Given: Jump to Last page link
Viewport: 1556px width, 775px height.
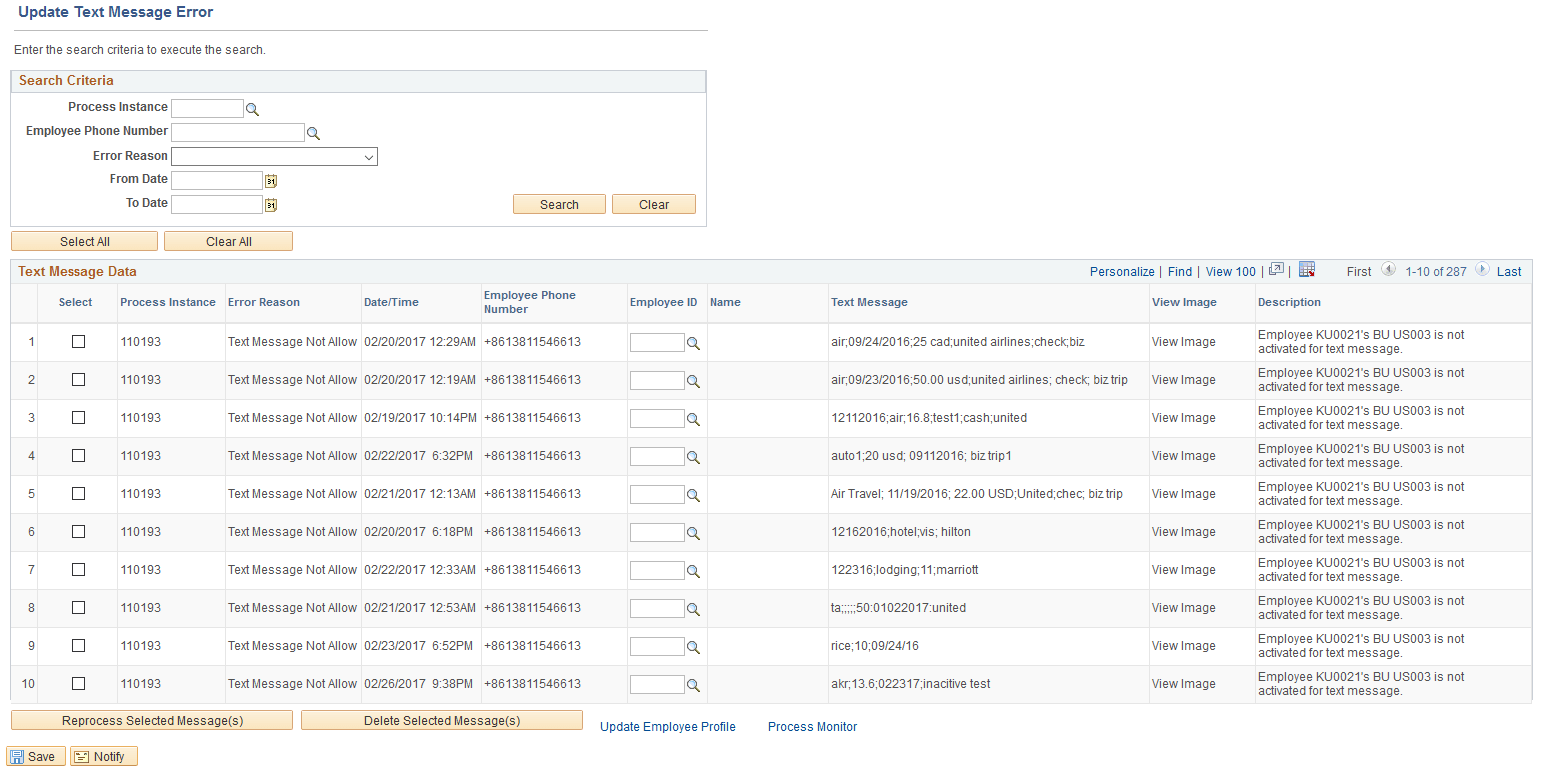Looking at the screenshot, I should click(1509, 271).
